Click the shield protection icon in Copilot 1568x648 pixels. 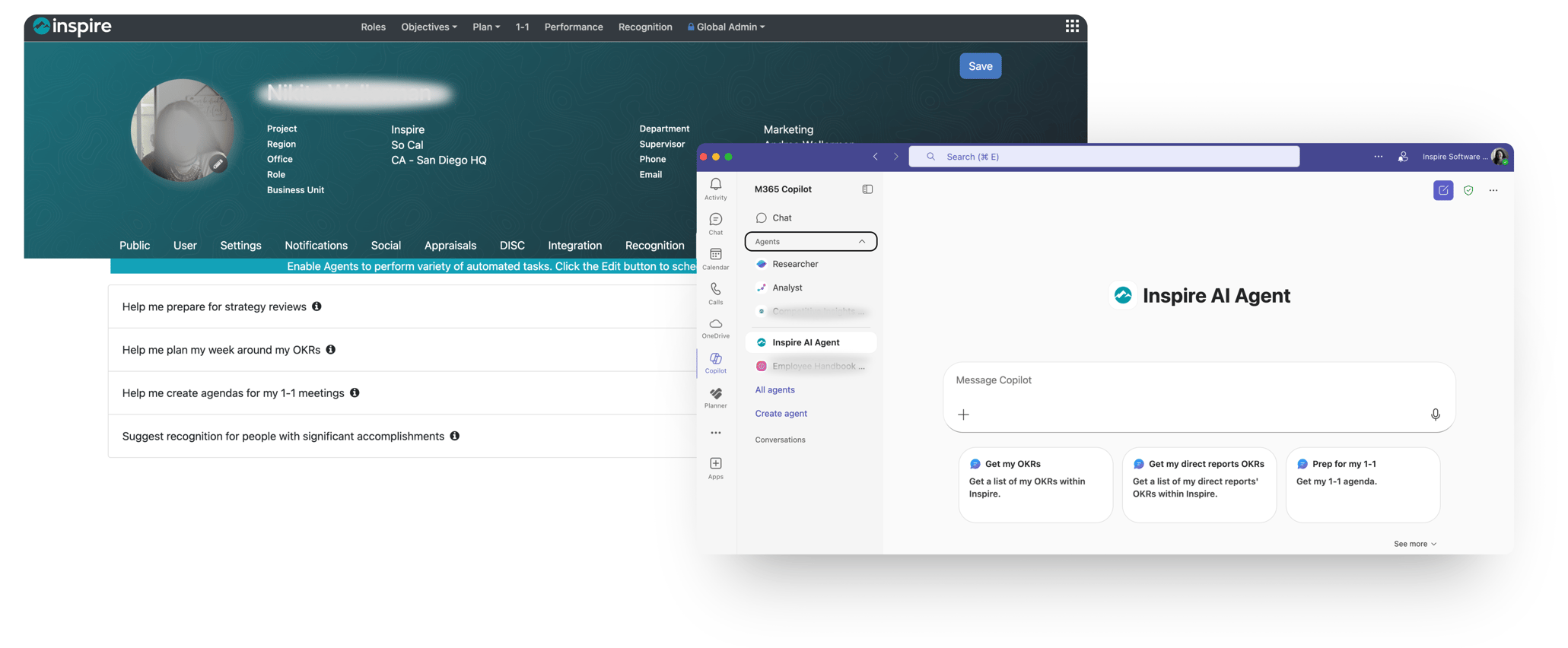tap(1468, 190)
